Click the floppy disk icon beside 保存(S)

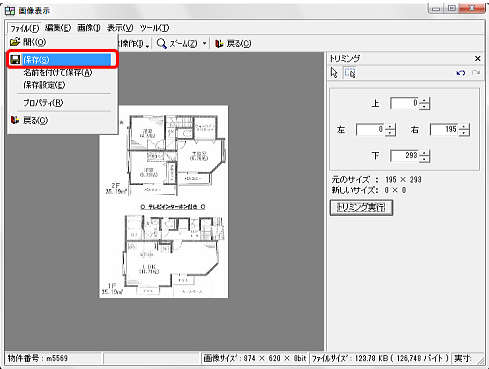coord(15,60)
